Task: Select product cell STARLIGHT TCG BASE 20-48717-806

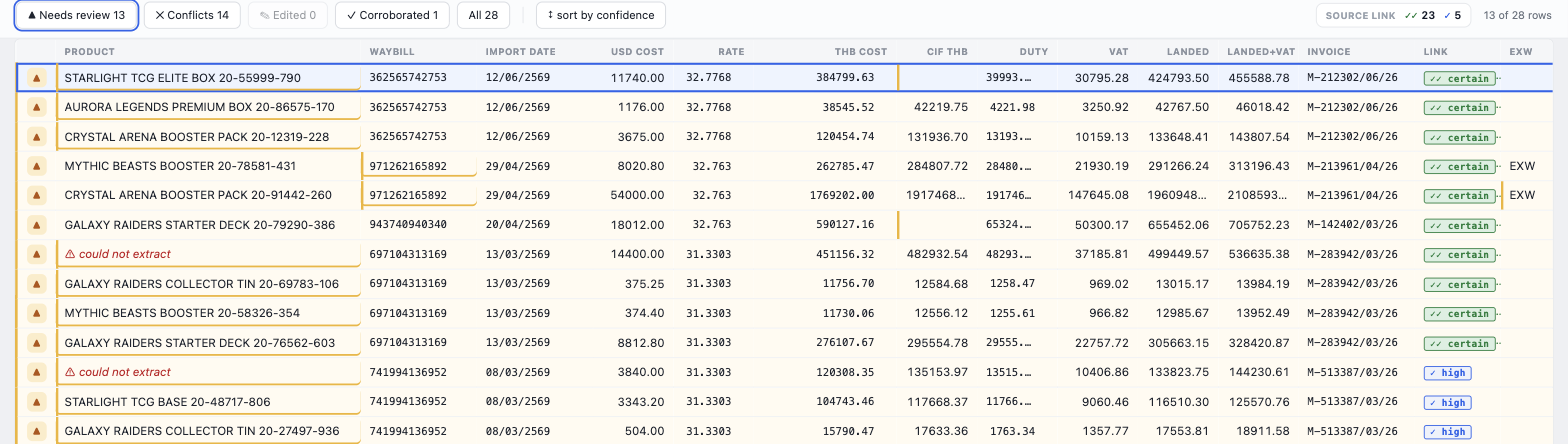Action: click(208, 402)
